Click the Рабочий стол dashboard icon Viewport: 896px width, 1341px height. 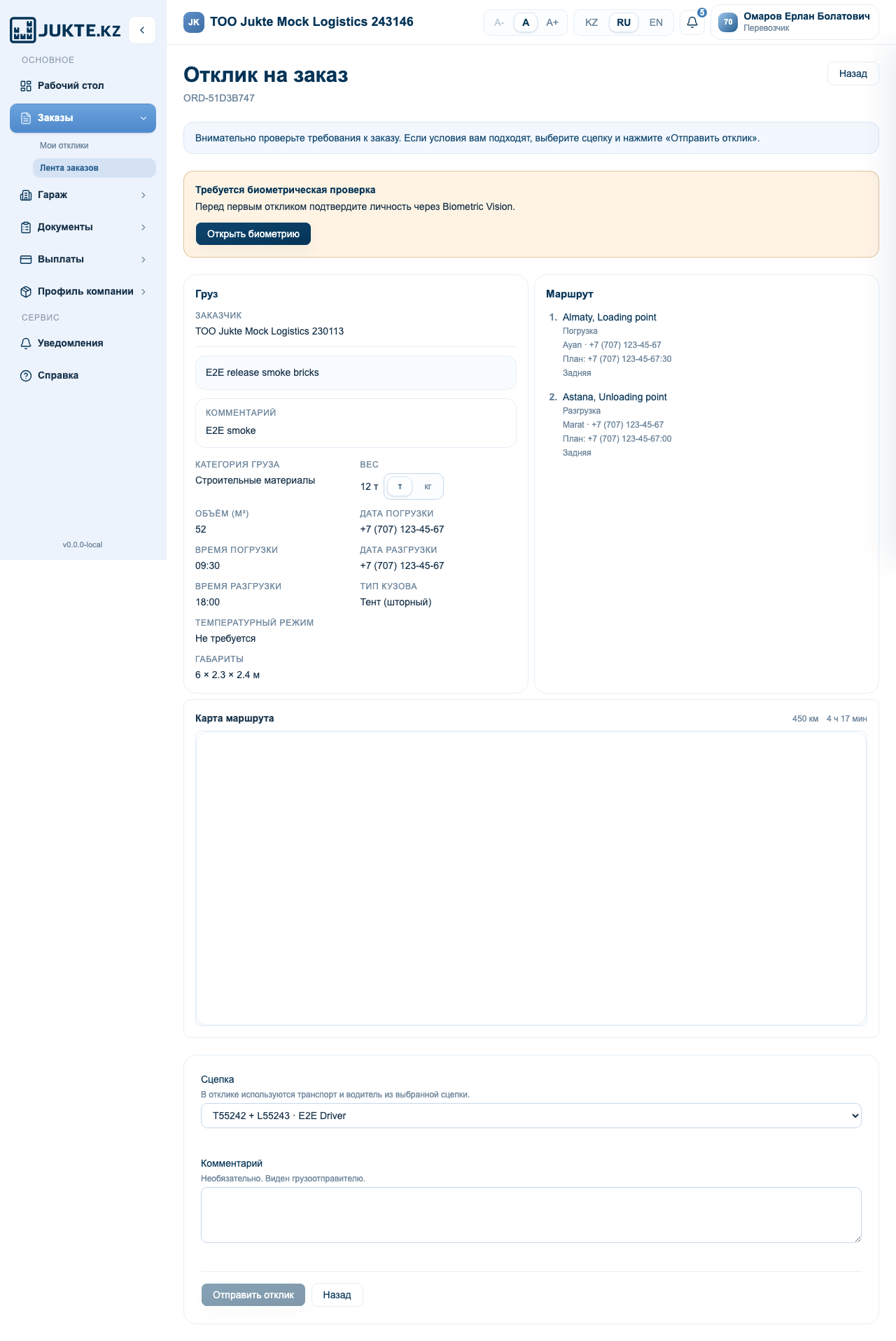coord(26,85)
